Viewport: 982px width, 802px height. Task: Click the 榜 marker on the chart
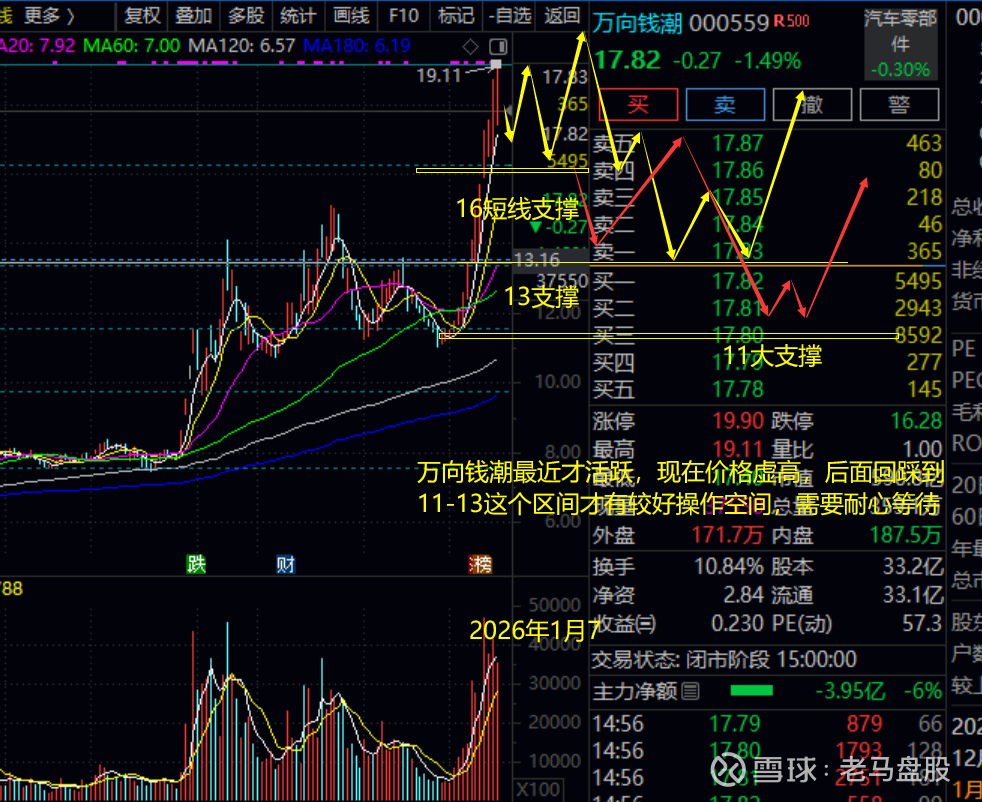tap(480, 564)
